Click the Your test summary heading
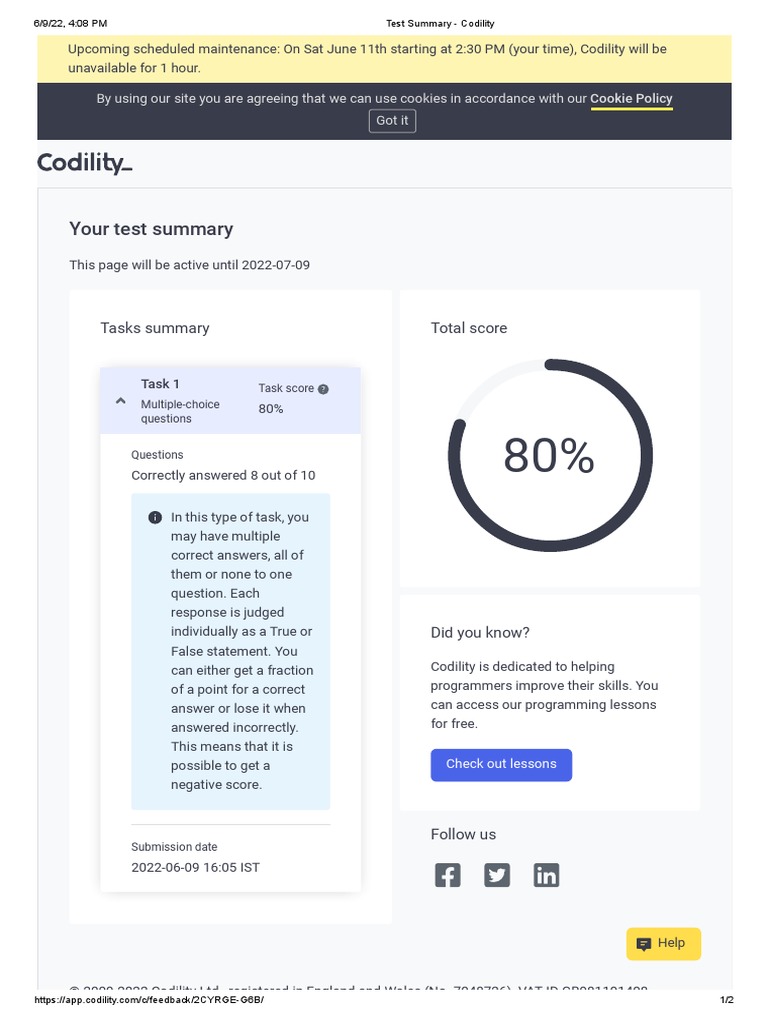 pos(151,229)
